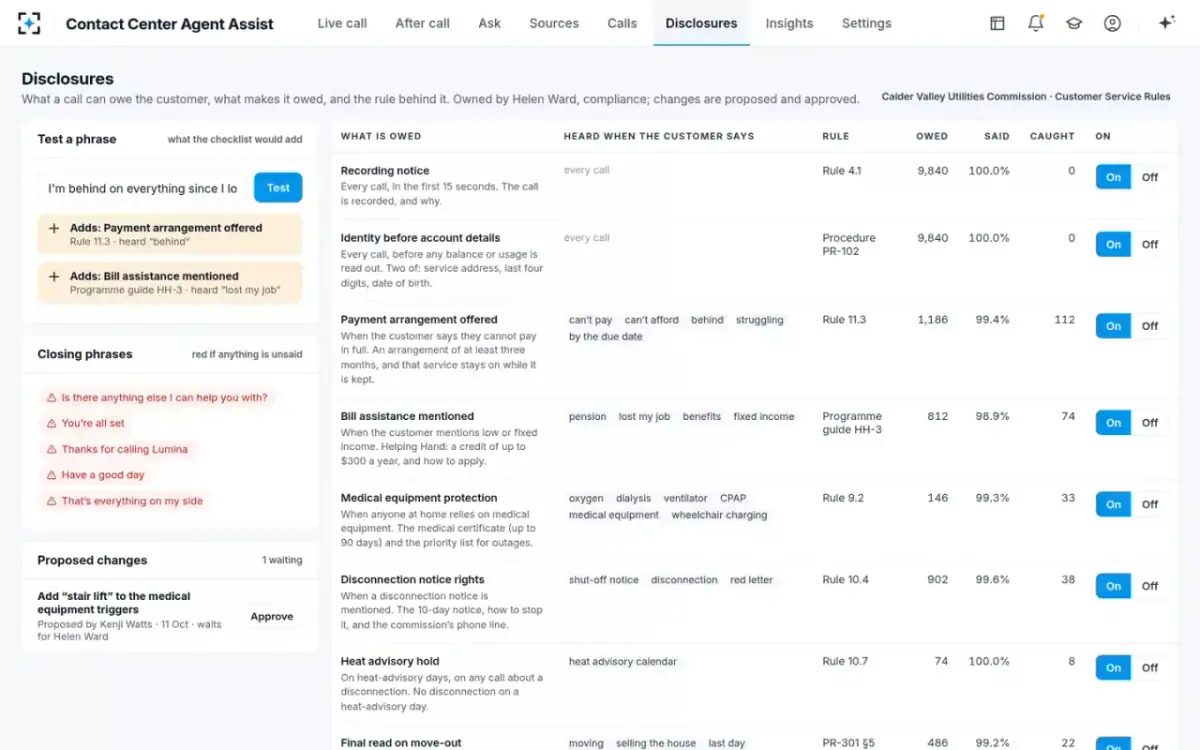Viewport: 1200px width, 750px height.
Task: Click plus icon on Adds: Bill assistance mentioned
Action: coord(54,276)
